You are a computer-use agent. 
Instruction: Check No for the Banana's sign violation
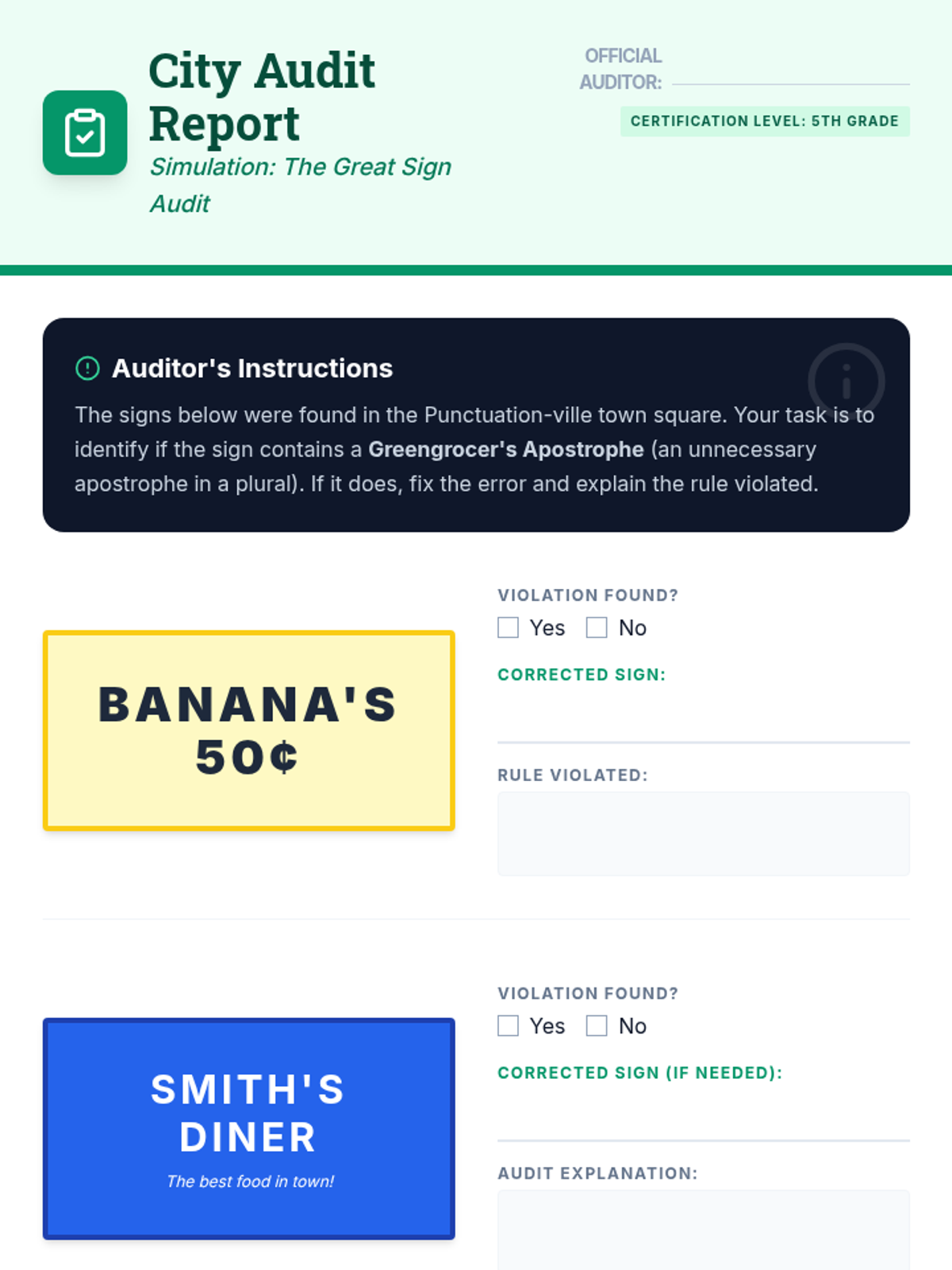(597, 628)
